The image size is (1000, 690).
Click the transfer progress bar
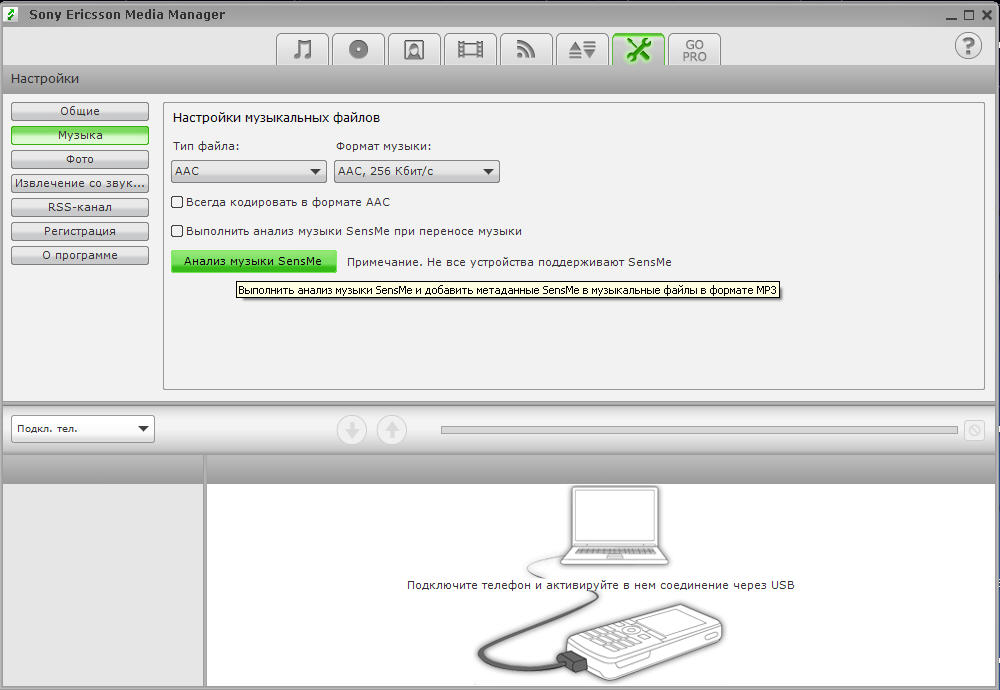699,430
